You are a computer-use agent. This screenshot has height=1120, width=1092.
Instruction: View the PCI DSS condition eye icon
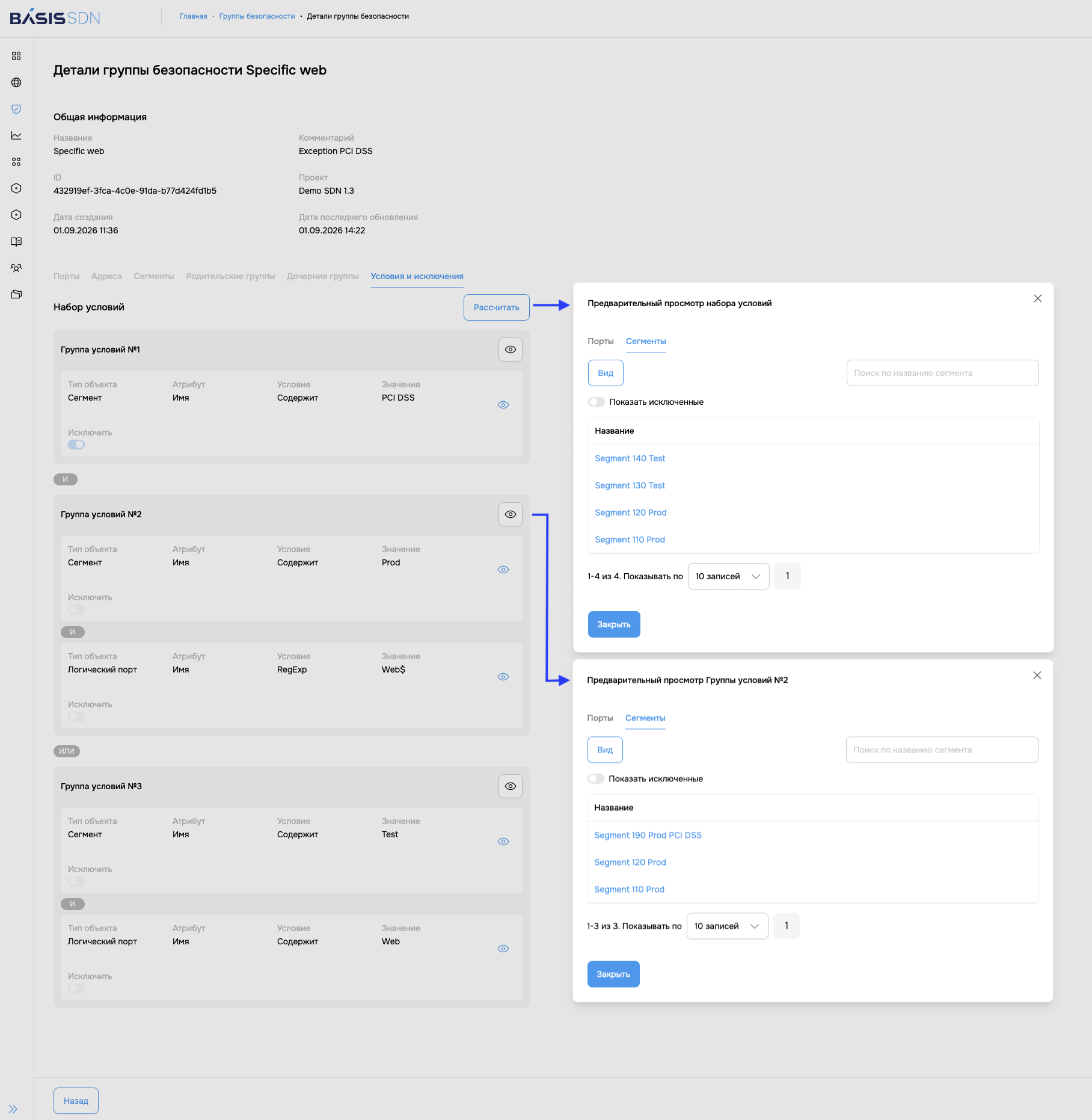tap(503, 405)
